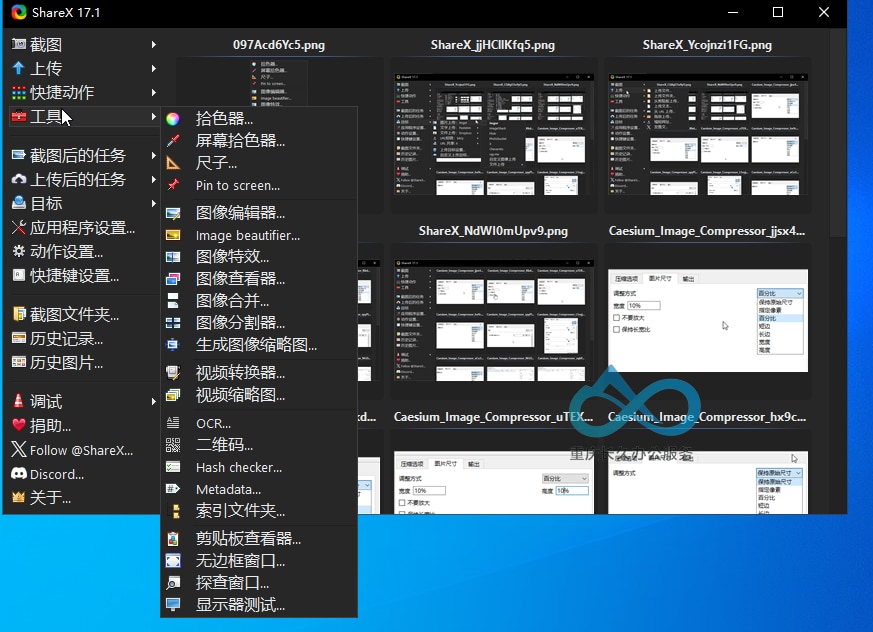
Task: Expand the 目标 destinations submenu arrow
Action: (153, 203)
